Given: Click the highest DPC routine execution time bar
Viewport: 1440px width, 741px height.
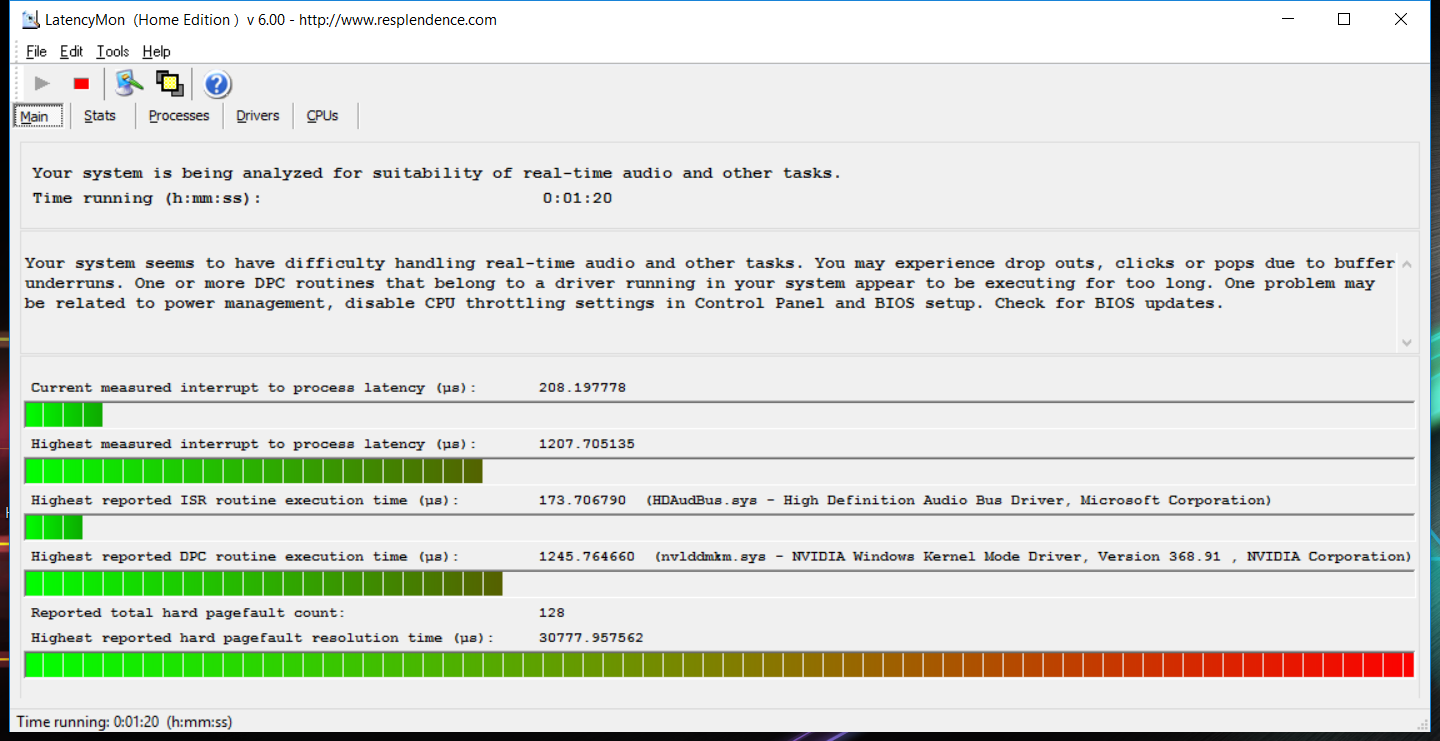Looking at the screenshot, I should coord(719,583).
